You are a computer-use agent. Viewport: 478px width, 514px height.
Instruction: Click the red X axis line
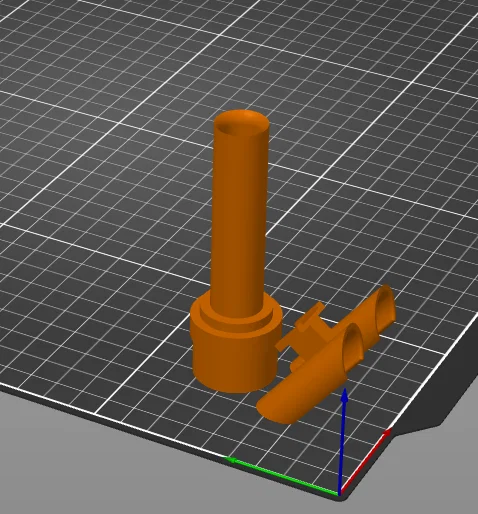(365, 461)
